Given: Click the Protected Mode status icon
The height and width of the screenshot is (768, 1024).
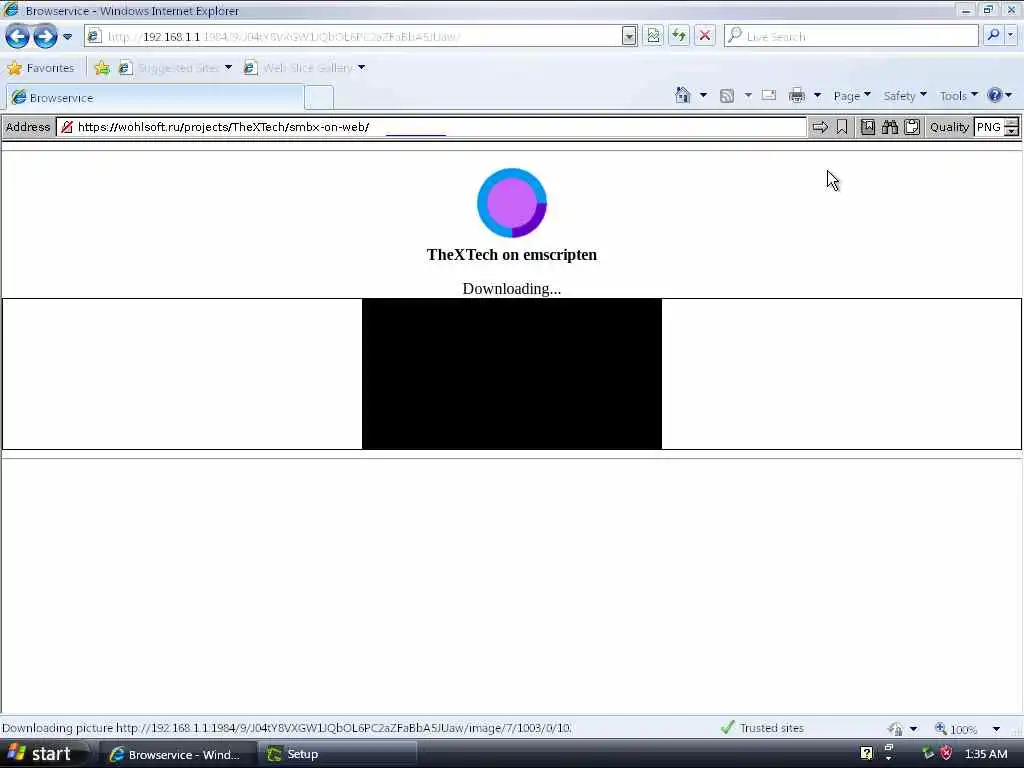Looking at the screenshot, I should click(895, 729).
